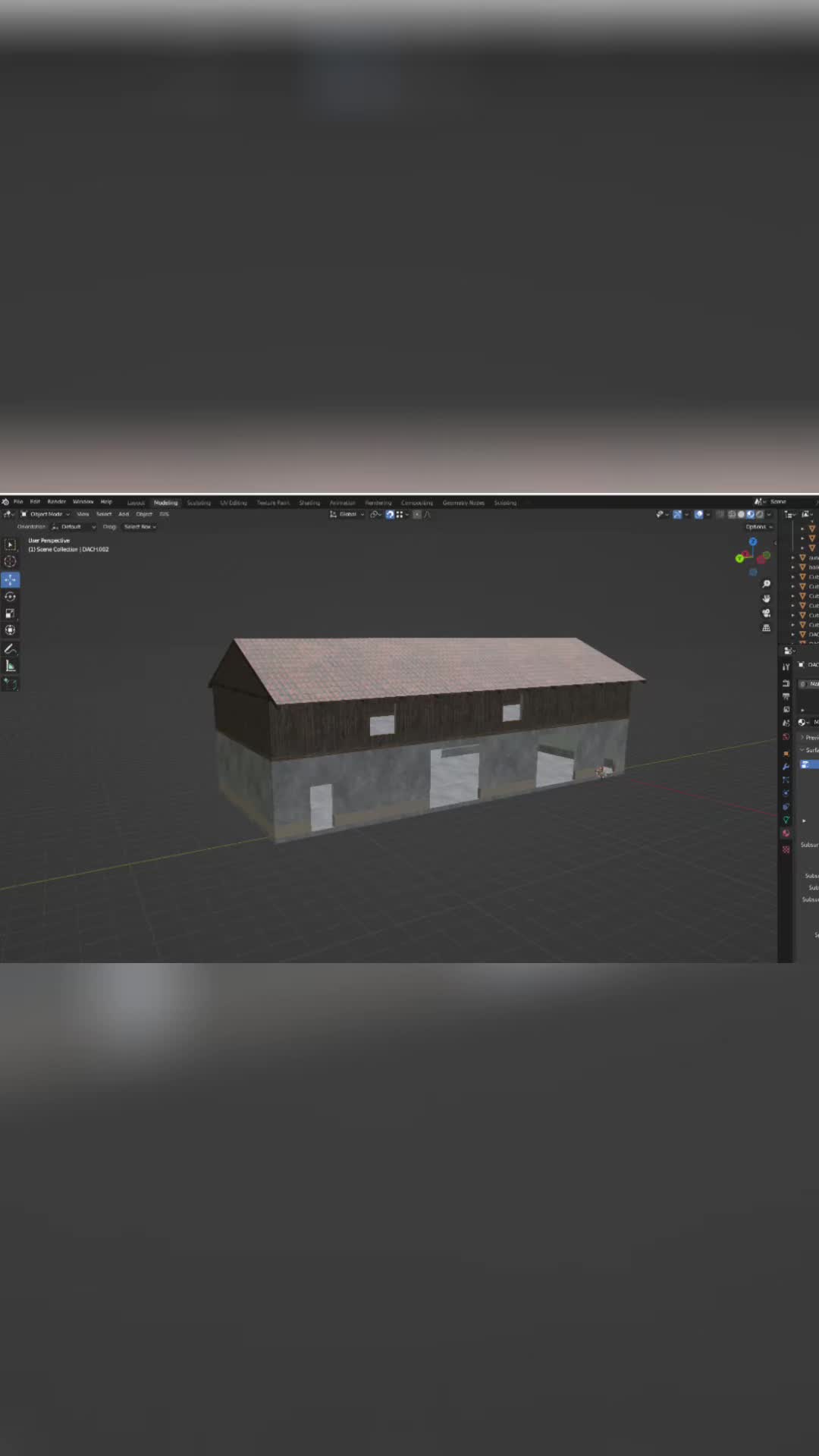This screenshot has width=819, height=1456.
Task: Open the Global transform orientation dropdown
Action: (x=347, y=514)
